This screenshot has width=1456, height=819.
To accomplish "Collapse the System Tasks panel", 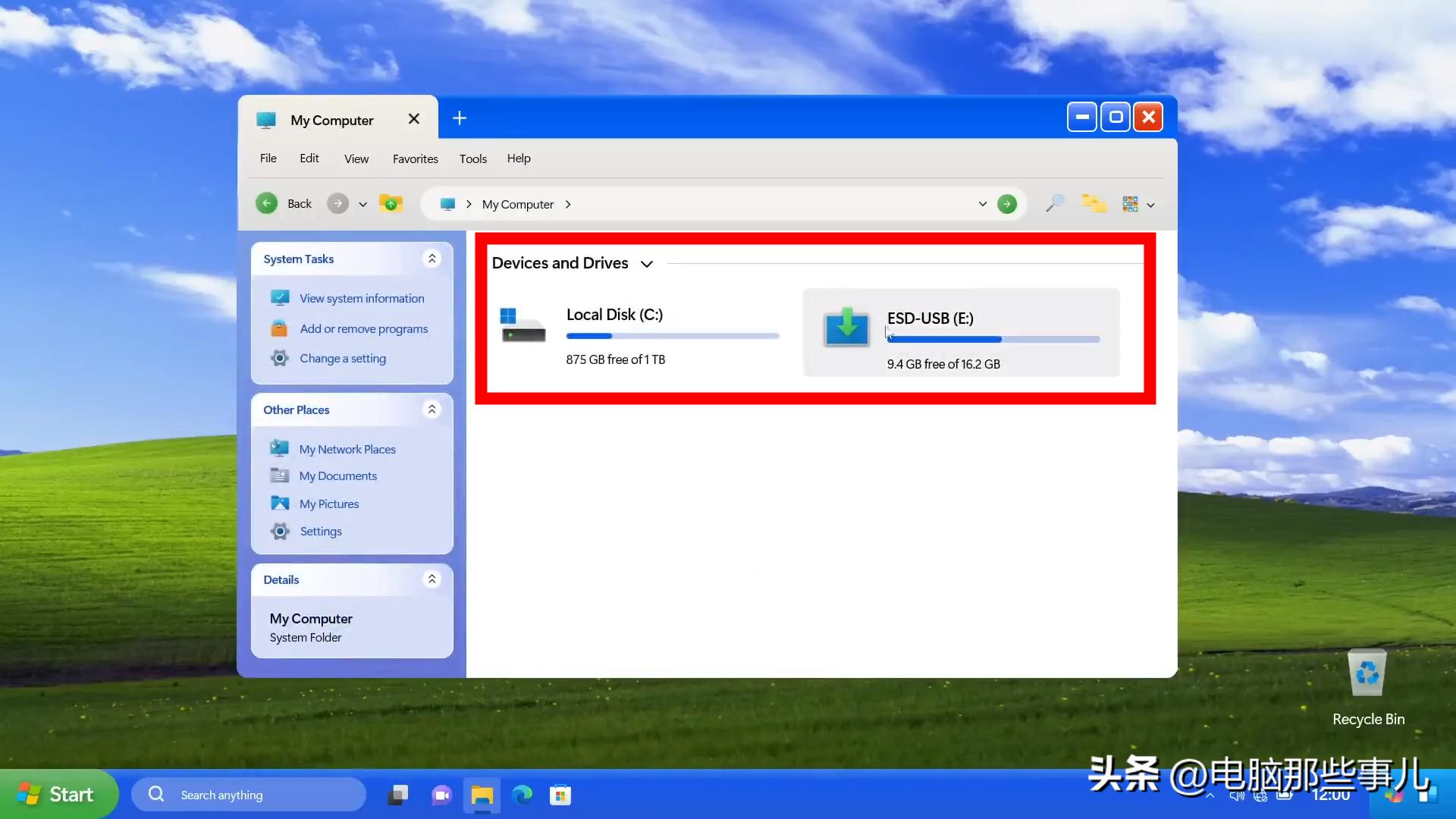I will point(431,258).
